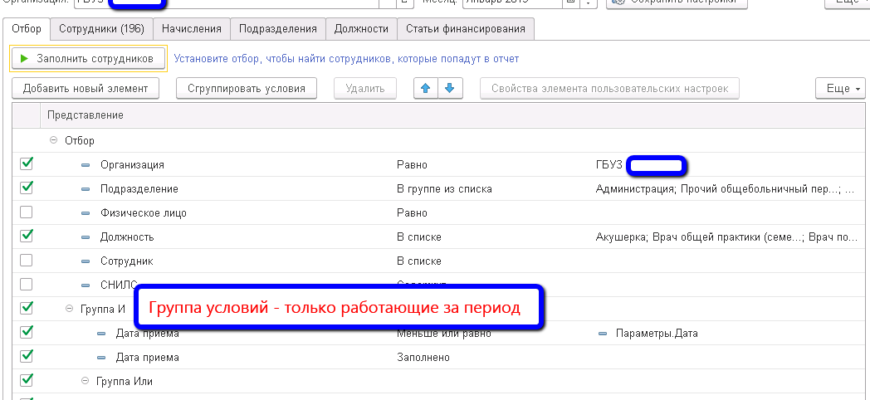The width and height of the screenshot is (870, 400).
Task: Switch to the Отбор tab
Action: pyautogui.click(x=26, y=29)
